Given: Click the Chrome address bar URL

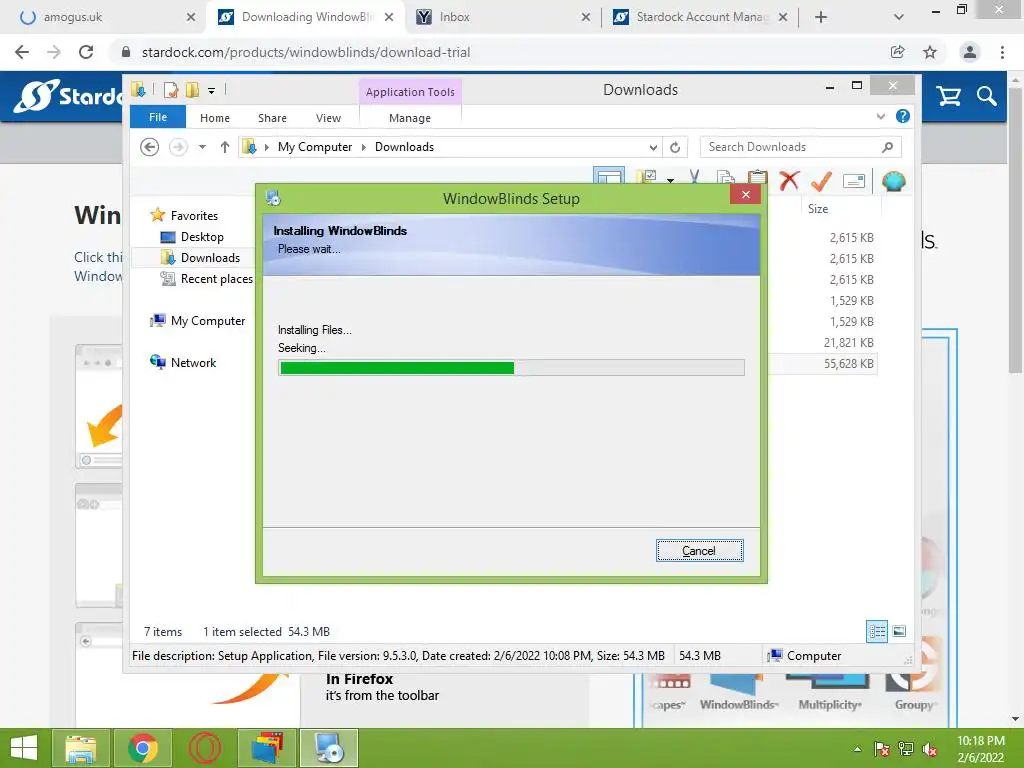Looking at the screenshot, I should point(306,52).
